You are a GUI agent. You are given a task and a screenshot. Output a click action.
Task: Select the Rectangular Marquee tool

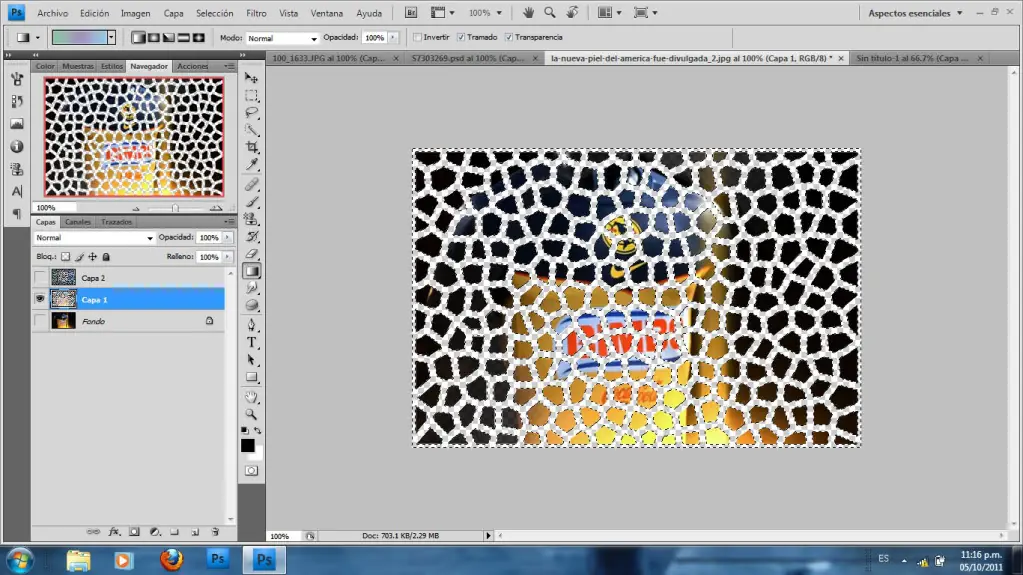pos(251,95)
